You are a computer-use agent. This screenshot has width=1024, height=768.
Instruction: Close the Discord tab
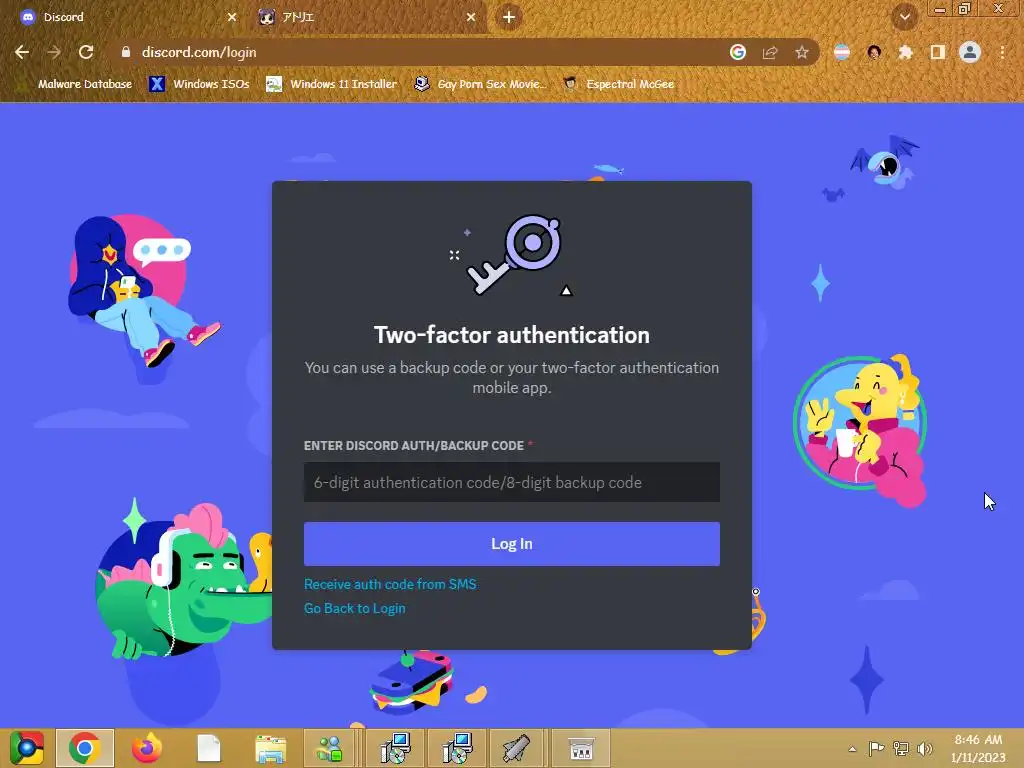coord(232,17)
